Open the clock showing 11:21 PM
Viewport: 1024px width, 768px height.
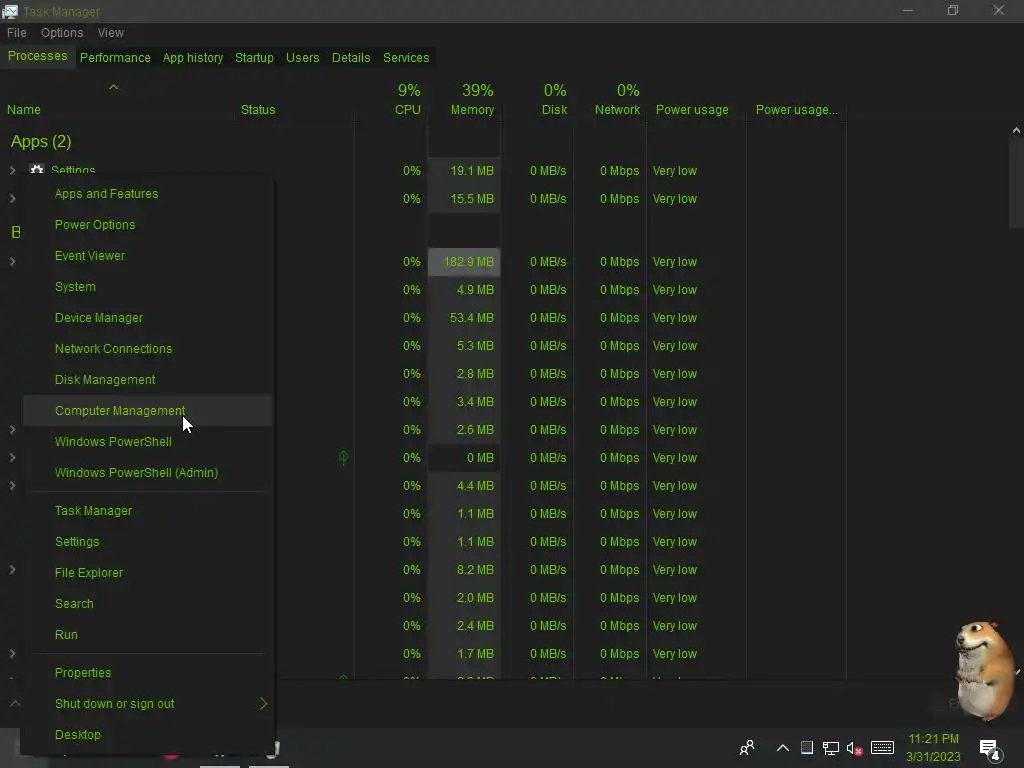click(x=933, y=748)
